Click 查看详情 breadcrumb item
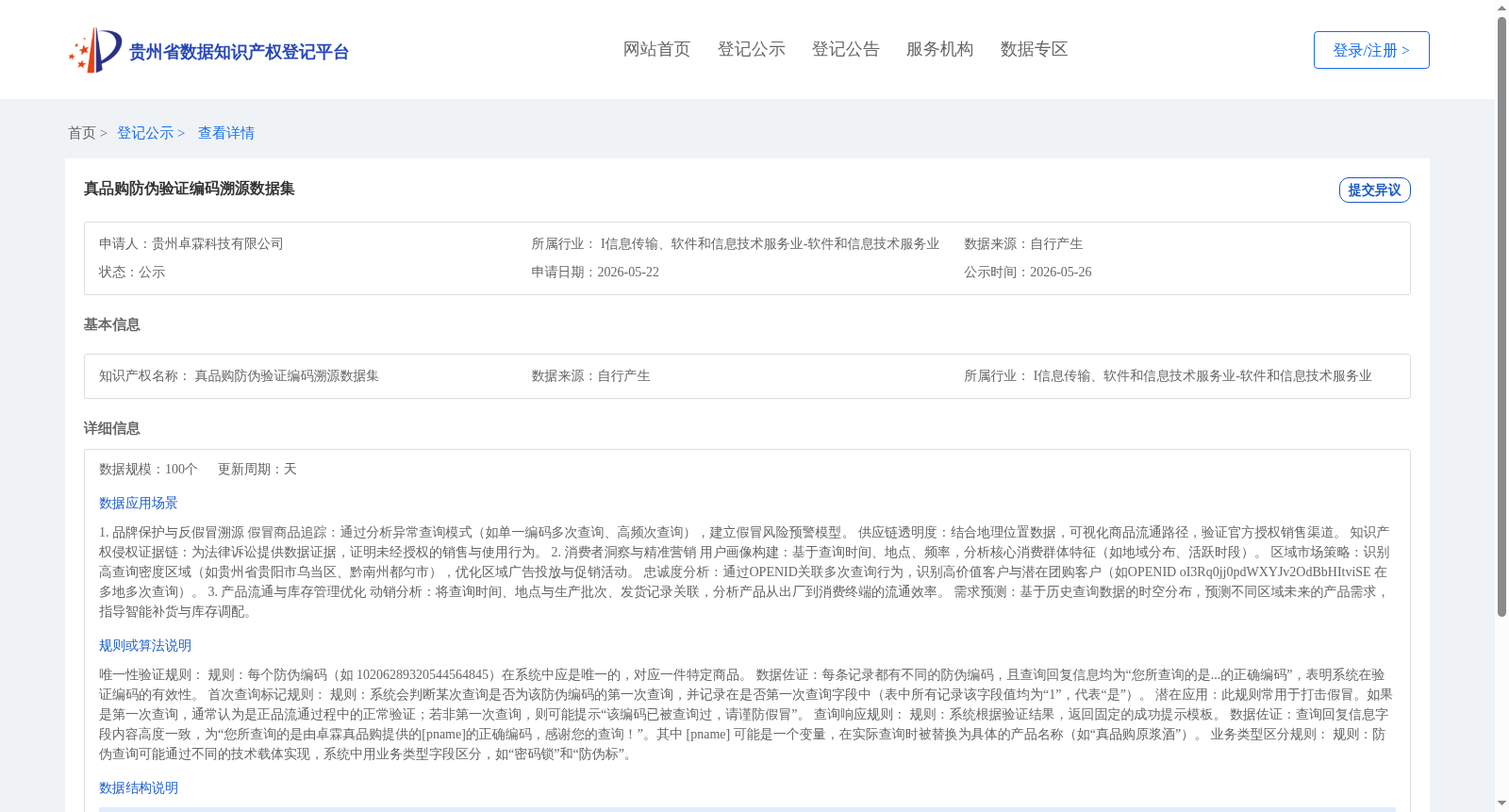 226,133
